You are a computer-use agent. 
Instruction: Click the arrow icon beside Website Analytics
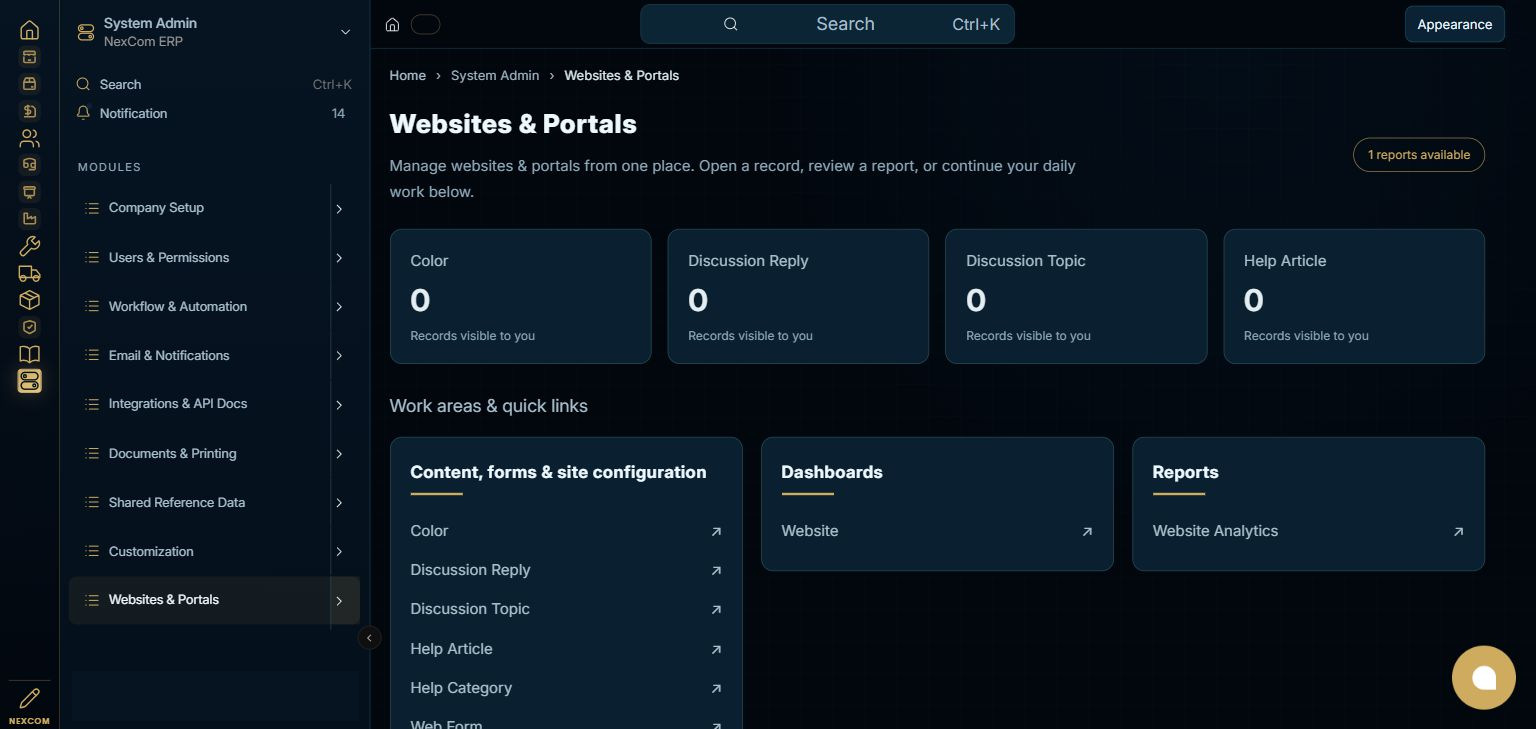(1458, 532)
